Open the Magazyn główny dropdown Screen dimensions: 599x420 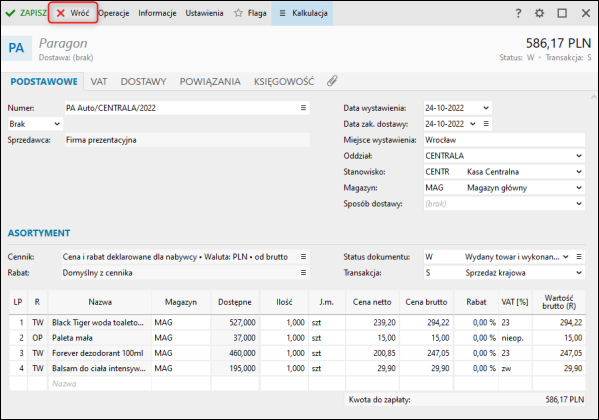coord(504,188)
